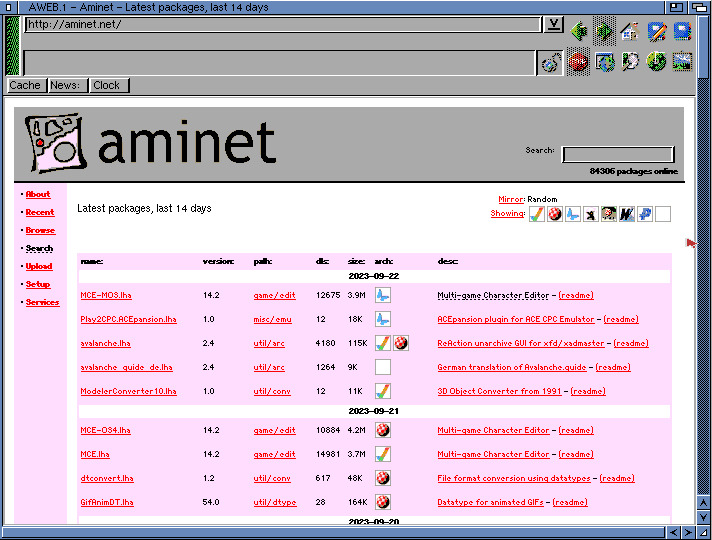The height and width of the screenshot is (540, 712).
Task: Click the scroll-right arrow gadget
Action: click(688, 532)
